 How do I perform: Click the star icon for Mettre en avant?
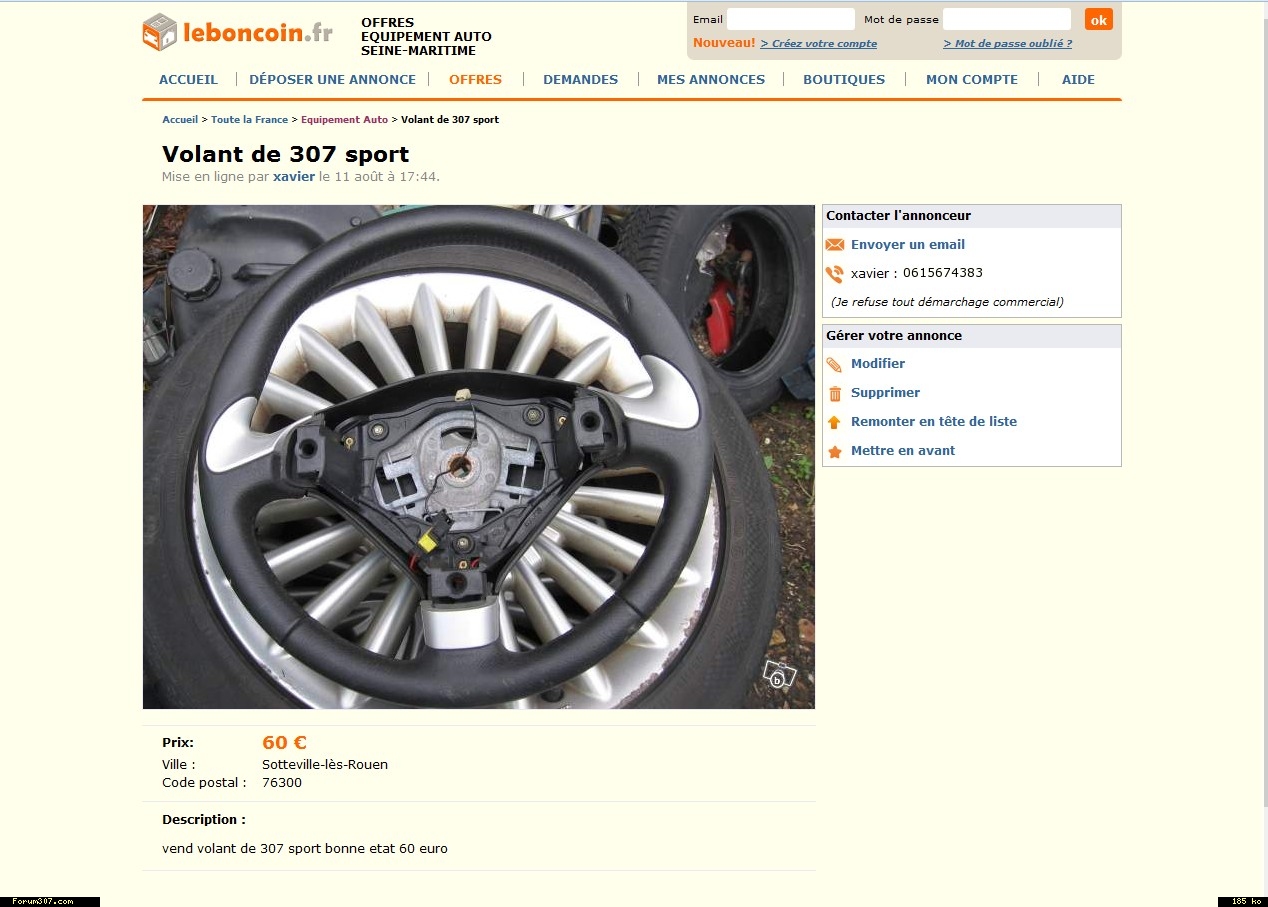click(x=834, y=452)
